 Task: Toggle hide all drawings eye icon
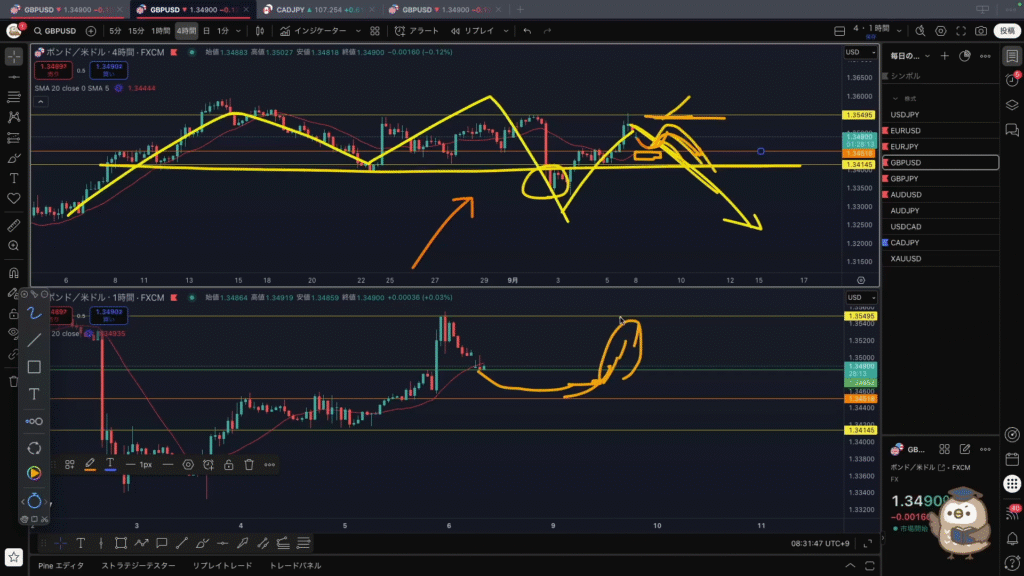point(14,334)
